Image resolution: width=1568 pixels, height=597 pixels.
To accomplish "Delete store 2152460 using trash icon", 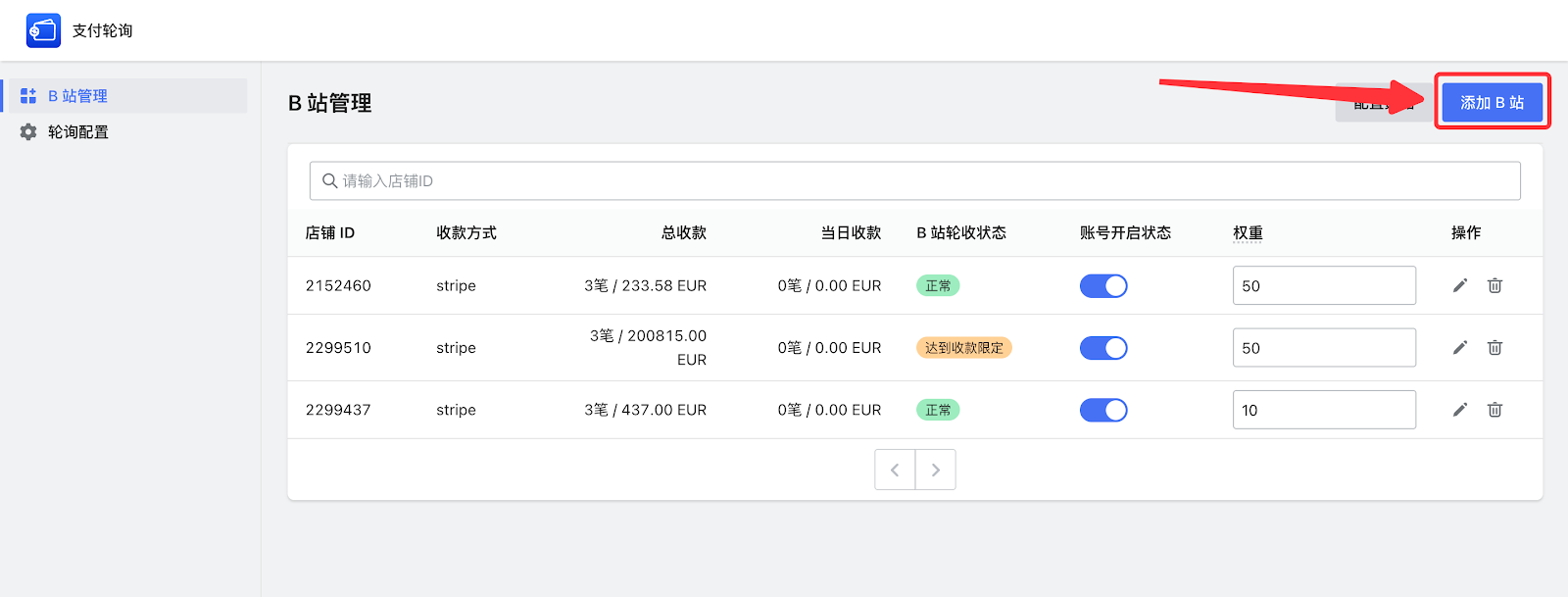I will (x=1494, y=285).
